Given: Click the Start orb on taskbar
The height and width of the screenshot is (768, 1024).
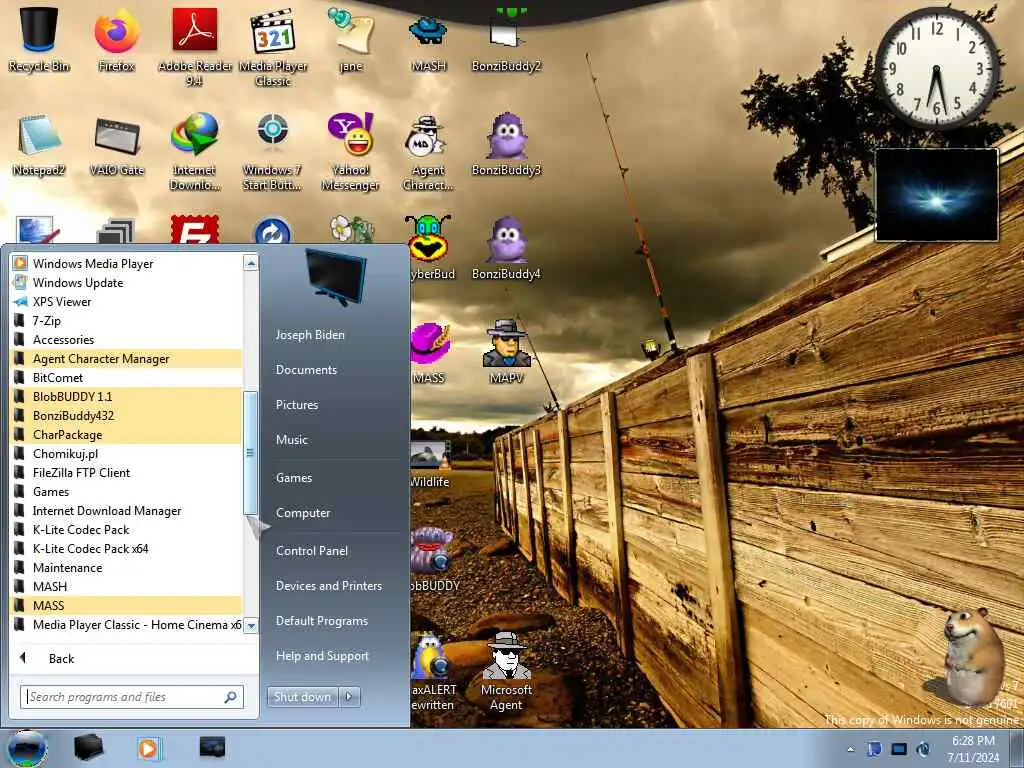Looking at the screenshot, I should coord(27,748).
